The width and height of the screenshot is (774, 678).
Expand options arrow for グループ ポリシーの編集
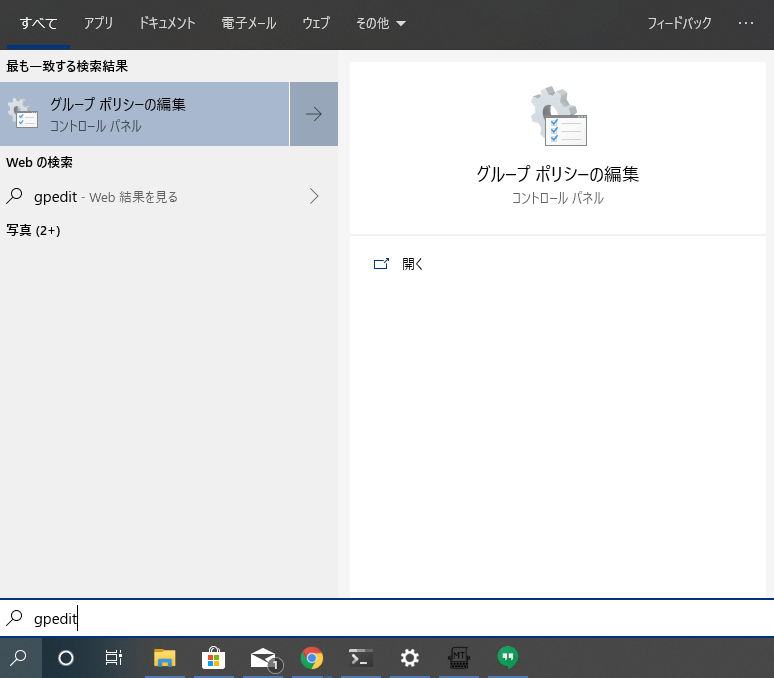314,114
